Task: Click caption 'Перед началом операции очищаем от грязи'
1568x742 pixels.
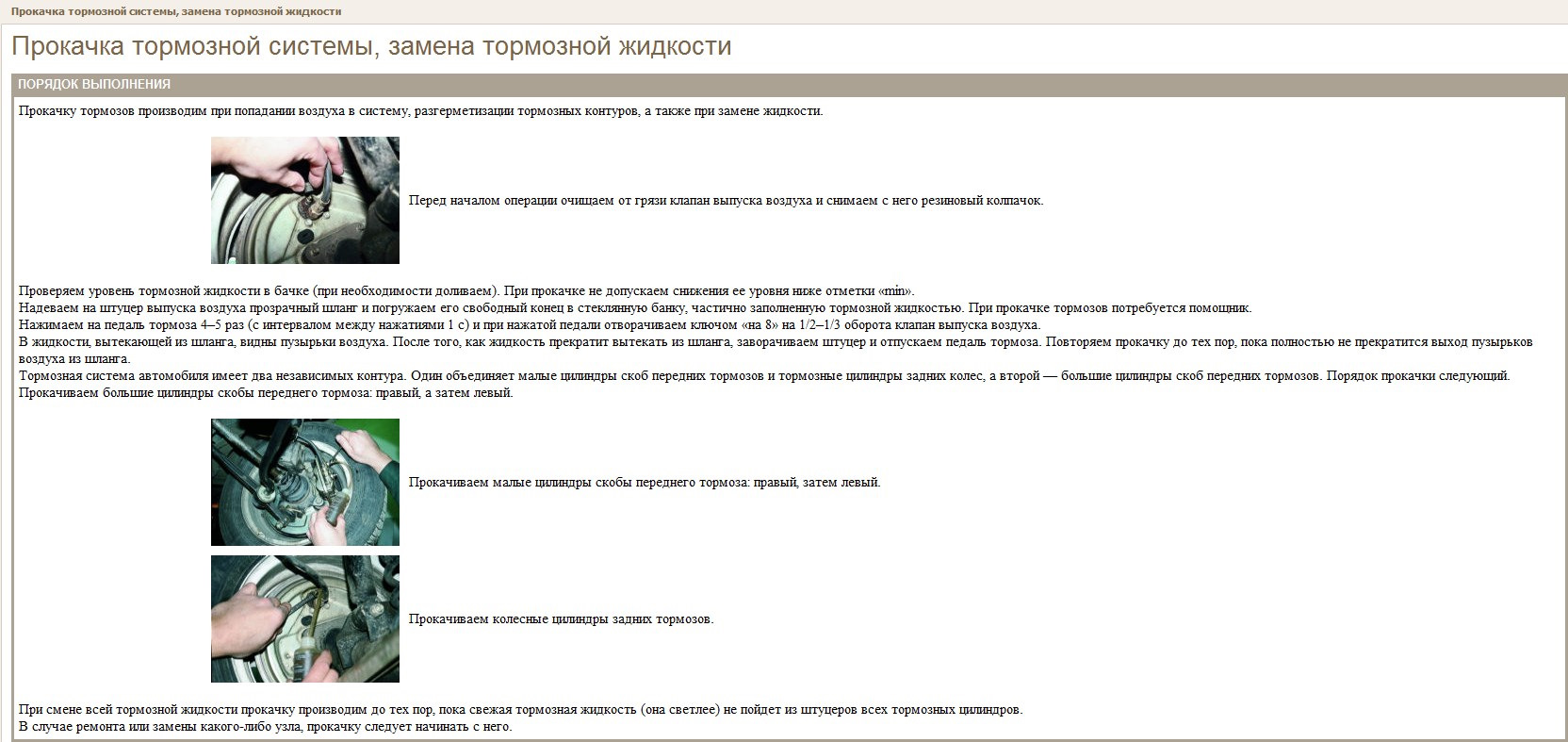Action: (x=726, y=201)
